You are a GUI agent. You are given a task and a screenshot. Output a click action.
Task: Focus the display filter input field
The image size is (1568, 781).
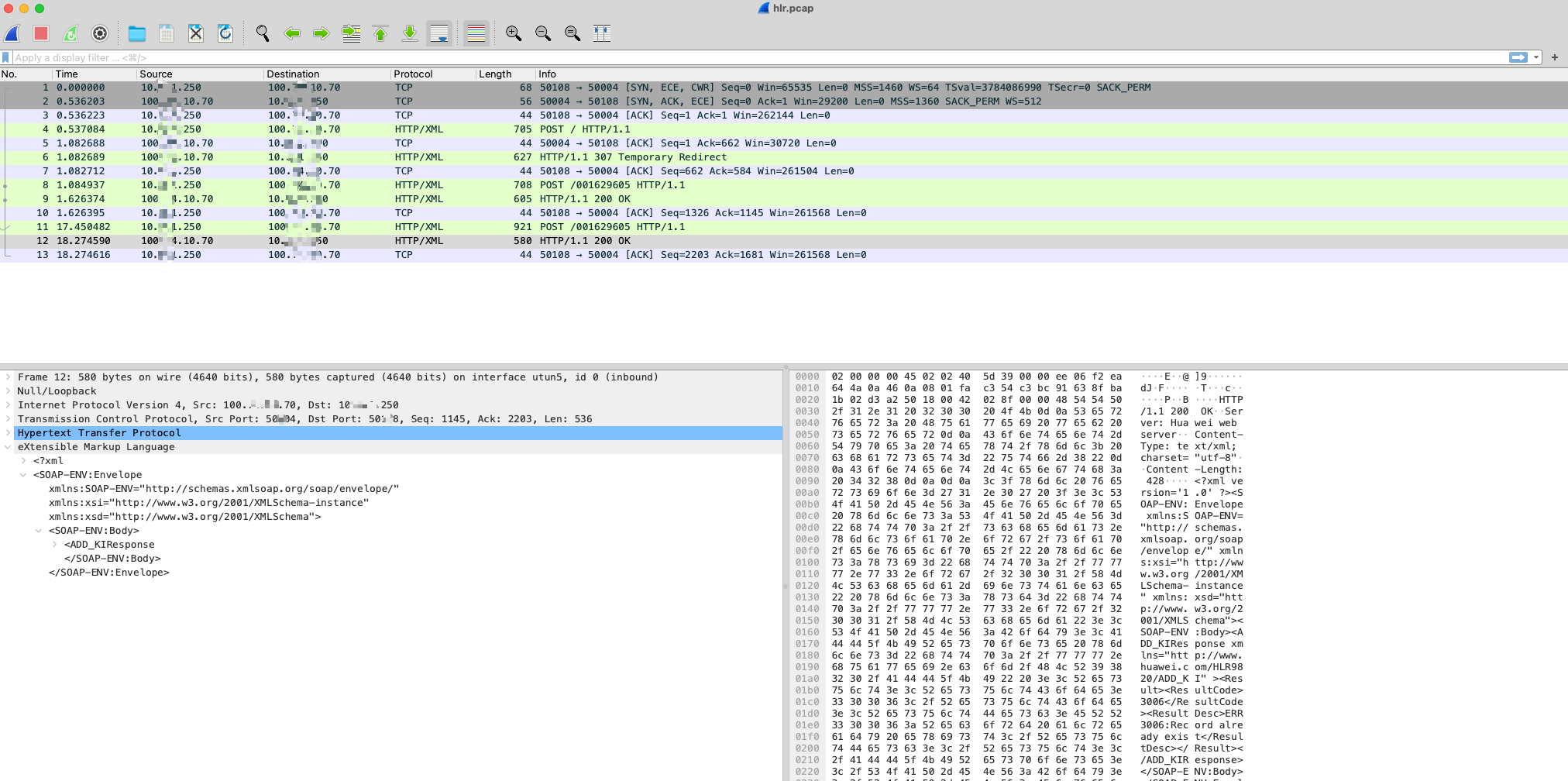point(759,57)
